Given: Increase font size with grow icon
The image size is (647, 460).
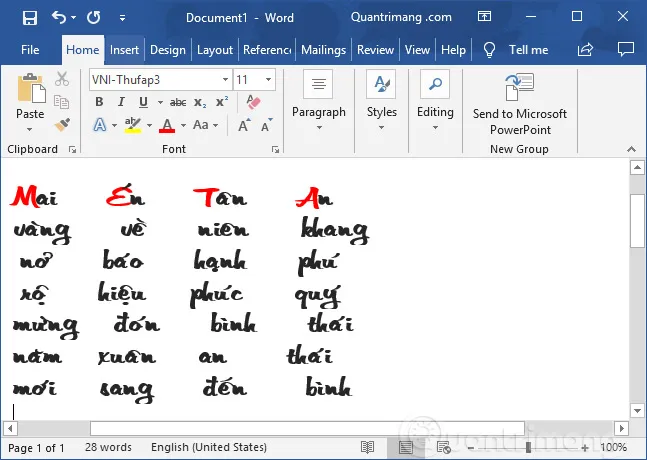Looking at the screenshot, I should [x=244, y=125].
